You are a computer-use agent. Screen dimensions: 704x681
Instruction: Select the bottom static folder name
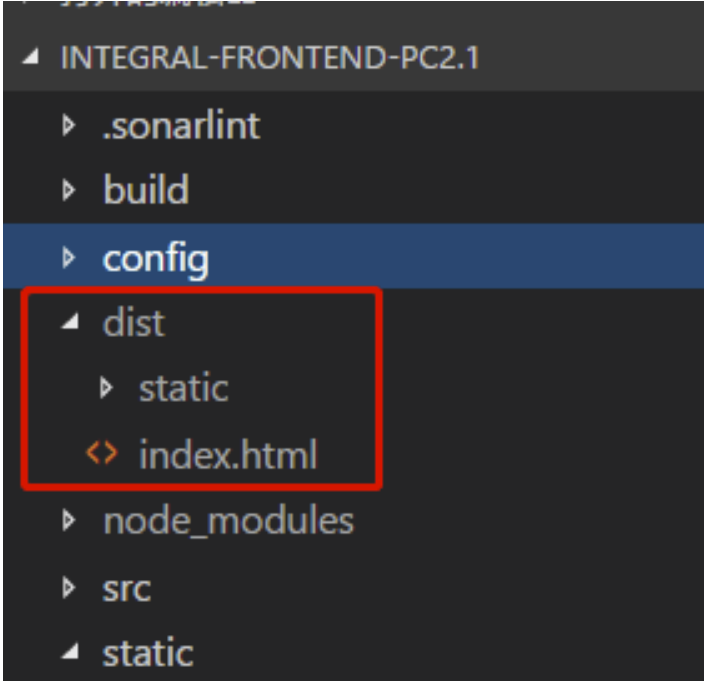click(148, 654)
